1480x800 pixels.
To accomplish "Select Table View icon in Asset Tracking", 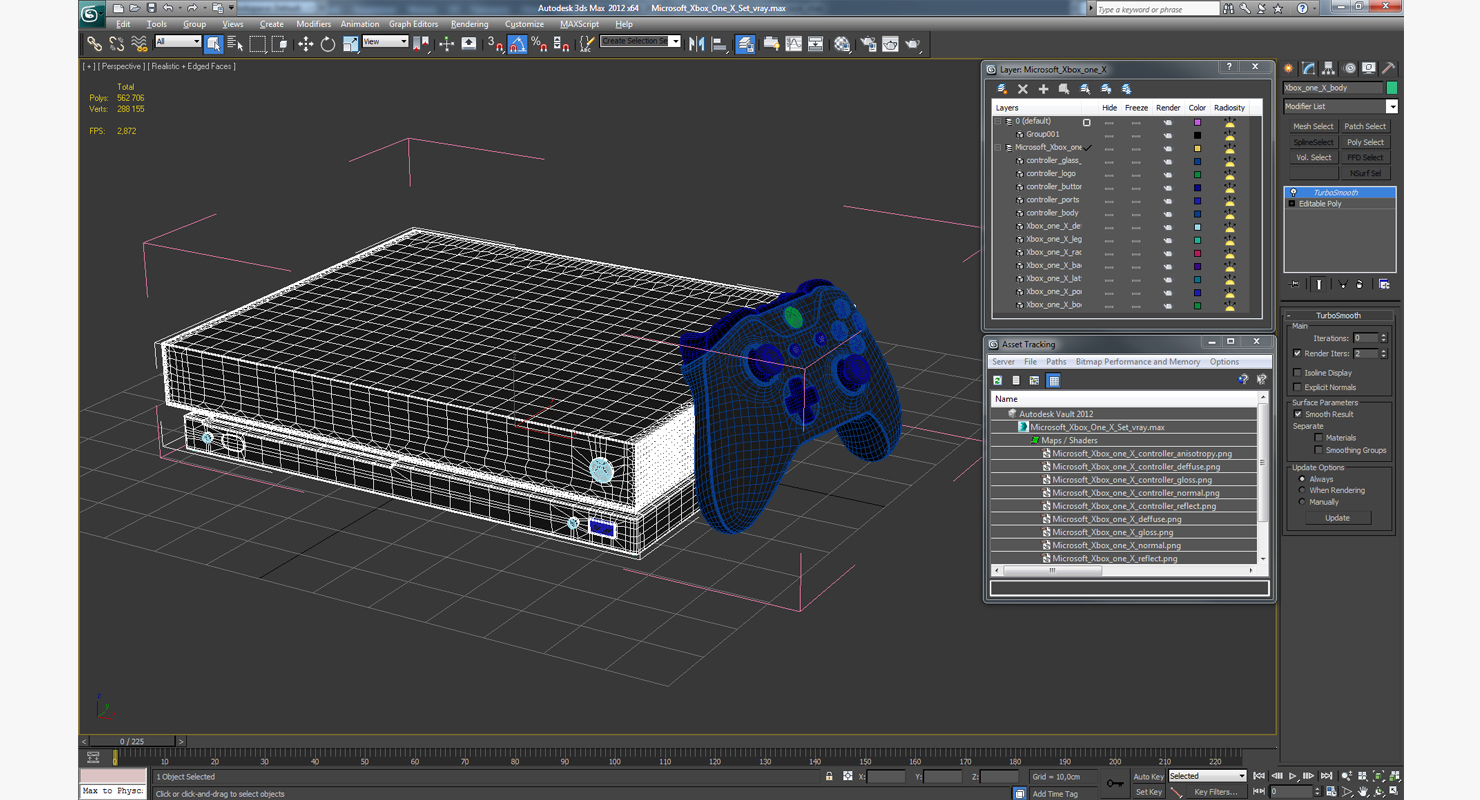I will 1053,380.
